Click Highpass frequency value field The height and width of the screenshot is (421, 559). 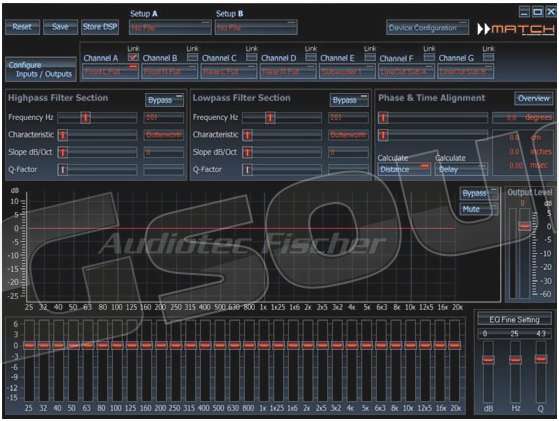pyautogui.click(x=164, y=118)
